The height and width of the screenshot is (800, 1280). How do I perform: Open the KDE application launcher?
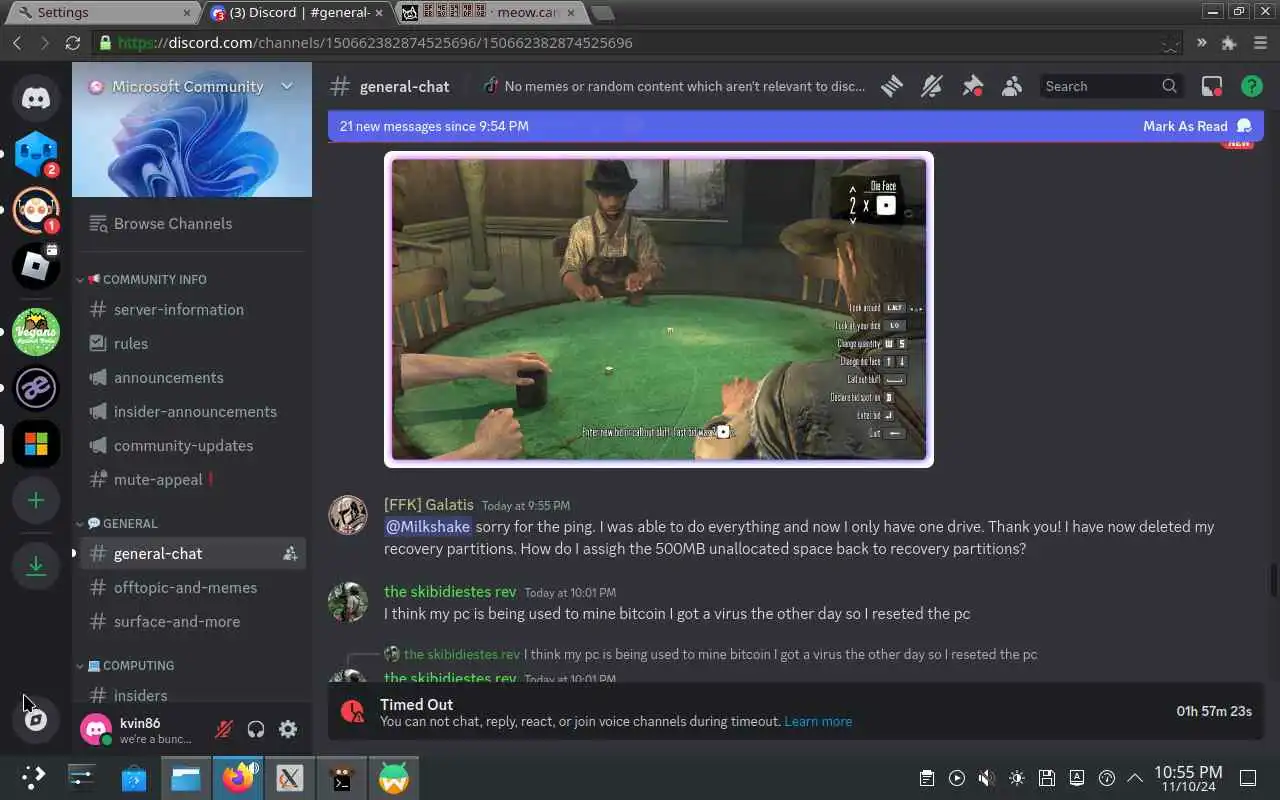click(x=33, y=777)
